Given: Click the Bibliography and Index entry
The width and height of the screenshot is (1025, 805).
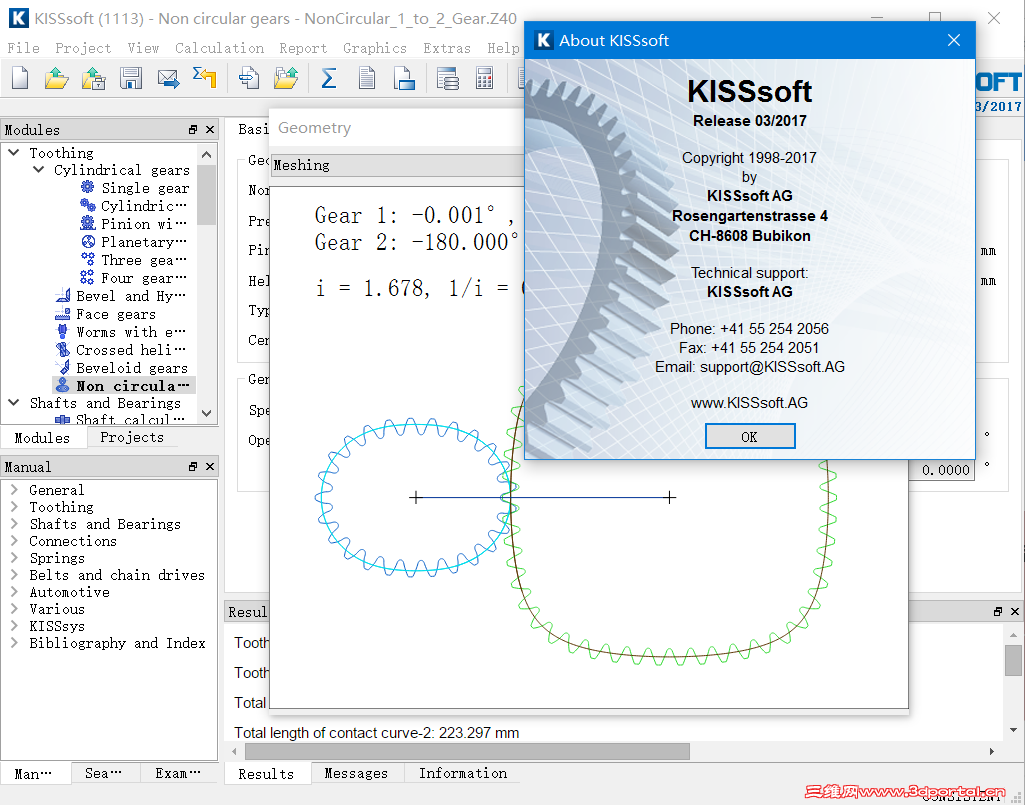Looking at the screenshot, I should tap(117, 643).
